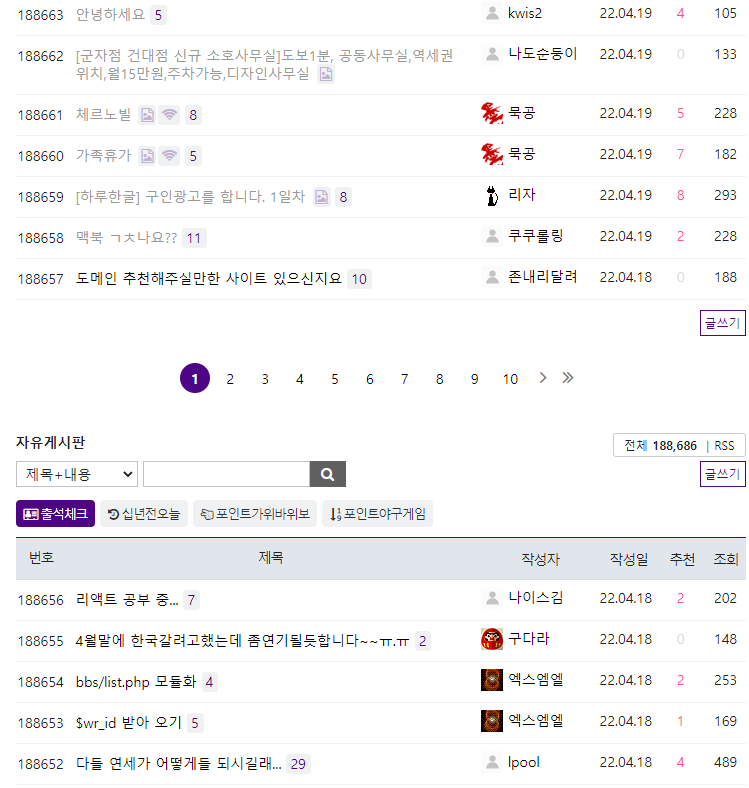Click red dragon avatar on post 188660

pos(492,154)
